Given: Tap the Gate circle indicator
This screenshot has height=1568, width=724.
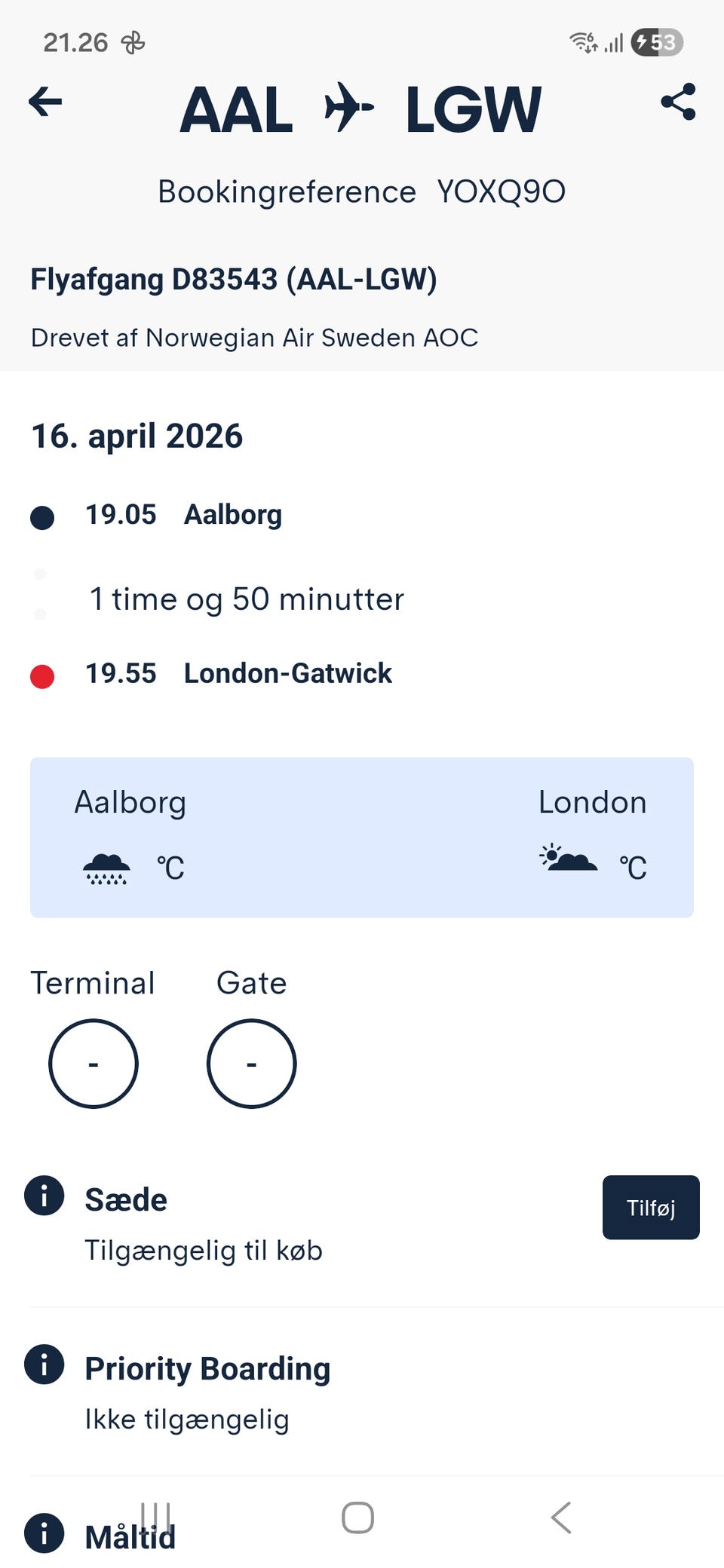Looking at the screenshot, I should pos(252,1064).
